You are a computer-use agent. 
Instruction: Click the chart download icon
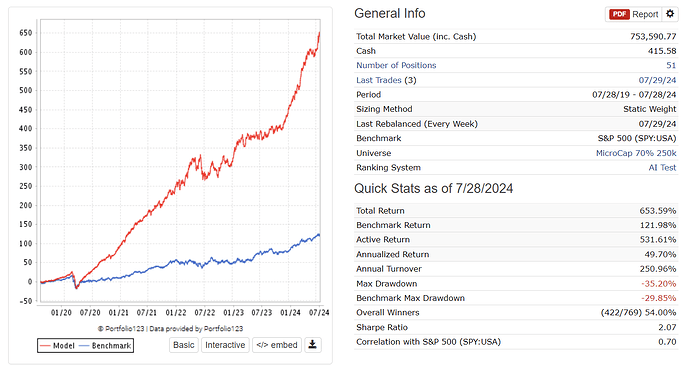[x=312, y=345]
